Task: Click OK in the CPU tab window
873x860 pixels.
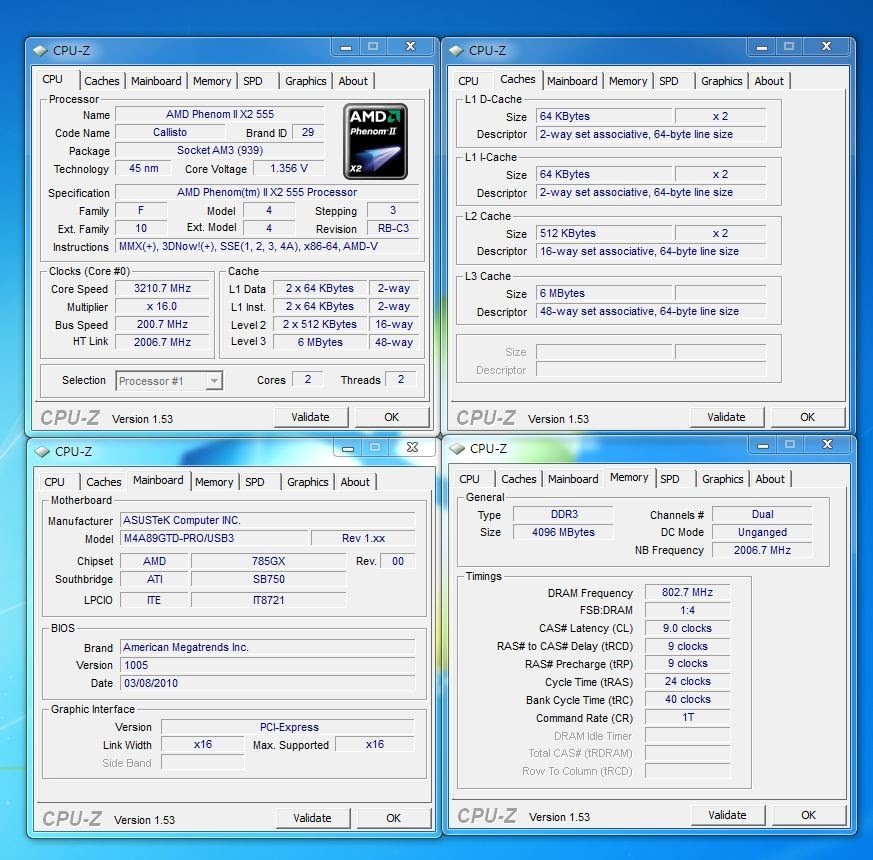Action: coord(391,417)
